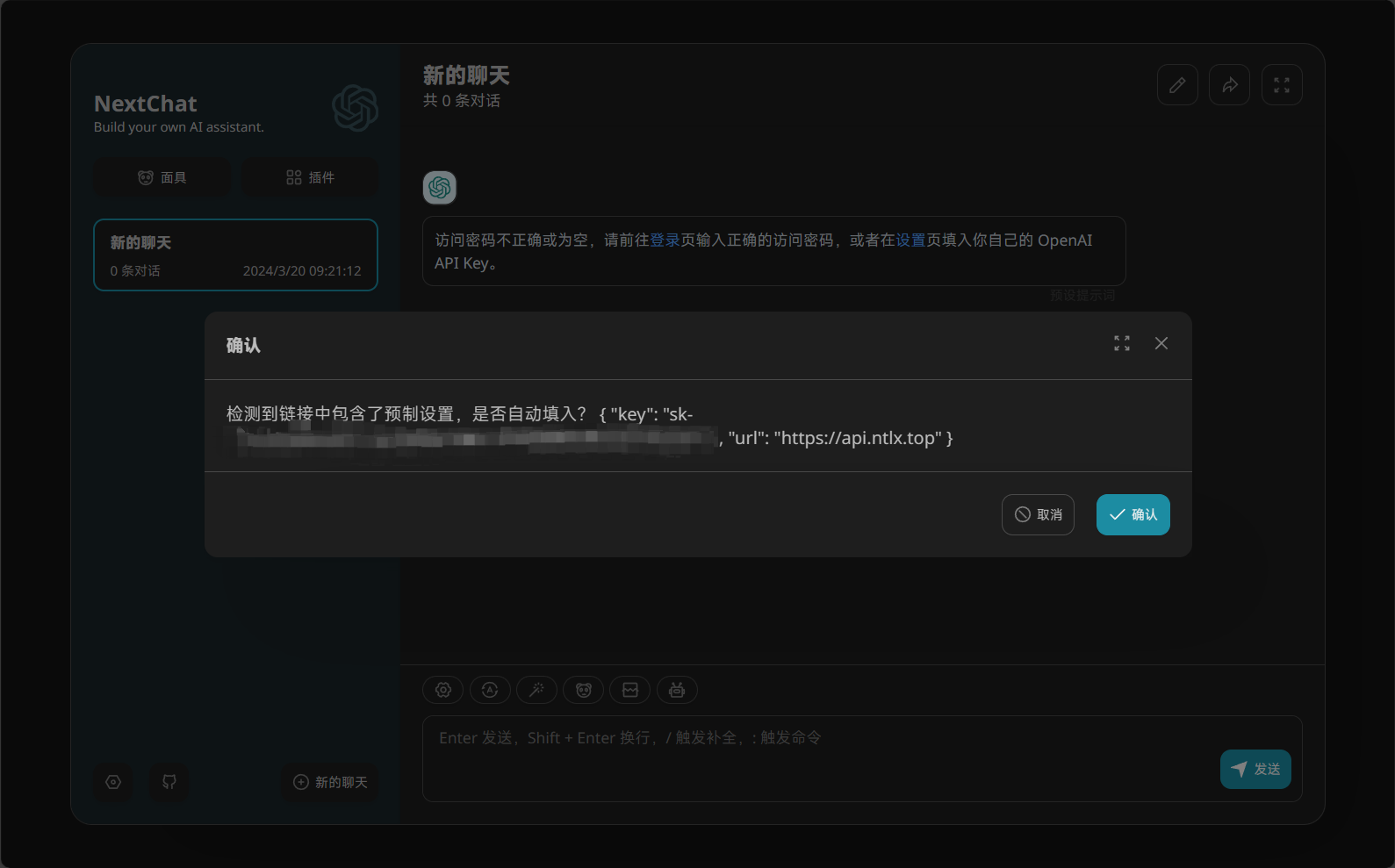Viewport: 1395px width, 868px height.
Task: Click the timestamp 2024/3/20 09:21:12
Action: point(302,270)
